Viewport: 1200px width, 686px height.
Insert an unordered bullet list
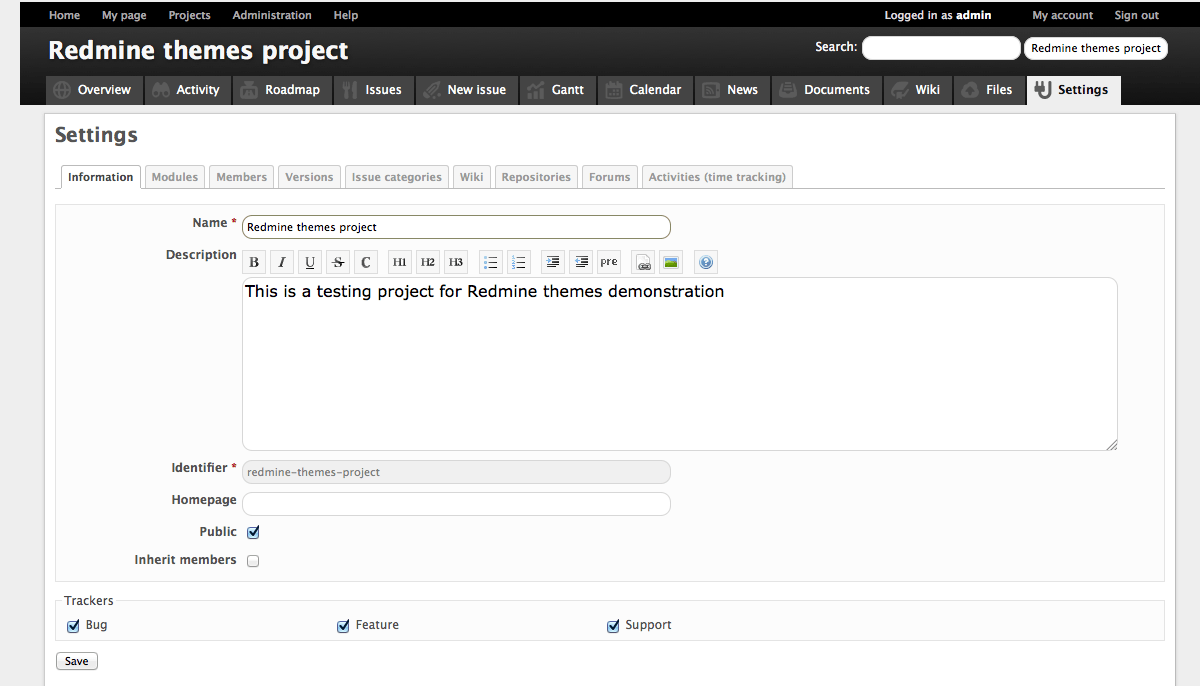click(x=491, y=262)
